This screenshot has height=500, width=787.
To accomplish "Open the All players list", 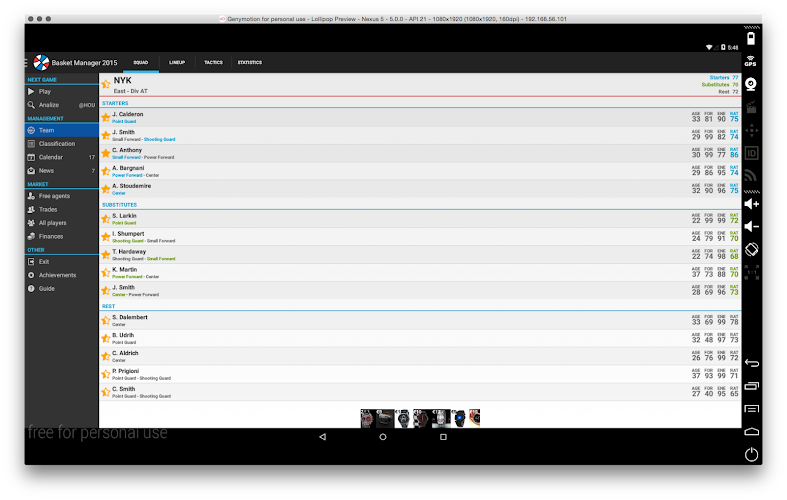I will pos(61,223).
